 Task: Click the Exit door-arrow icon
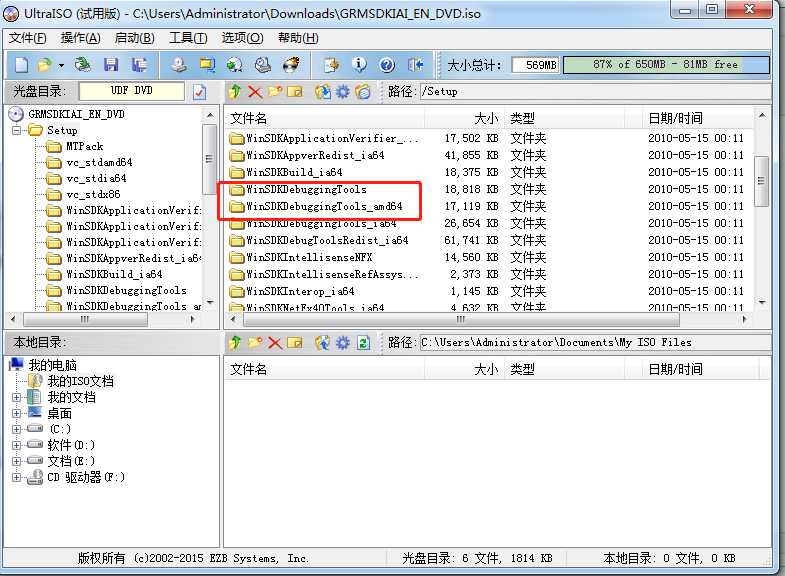[416, 65]
